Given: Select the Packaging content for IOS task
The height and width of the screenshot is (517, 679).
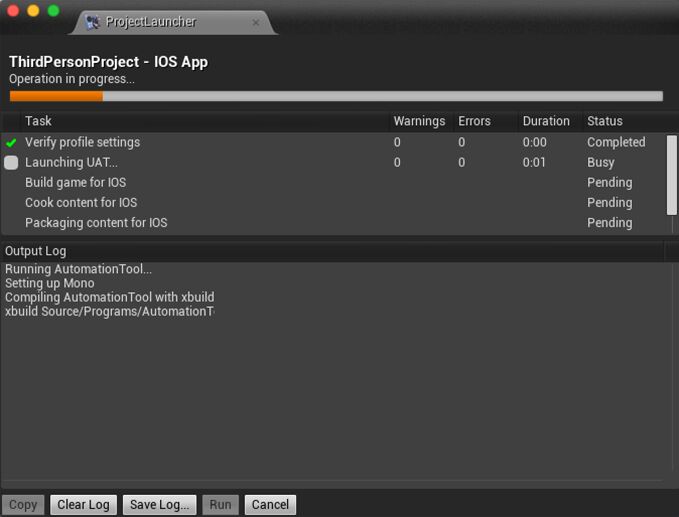Looking at the screenshot, I should 333,223.
